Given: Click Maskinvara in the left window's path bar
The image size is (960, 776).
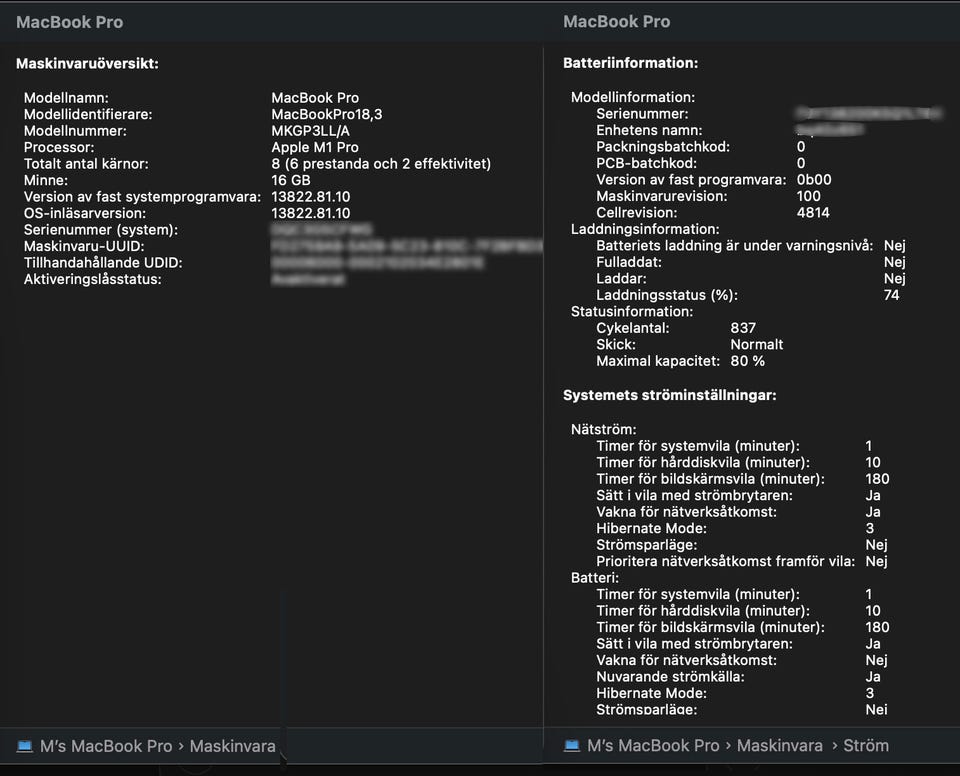Looking at the screenshot, I should (x=232, y=746).
